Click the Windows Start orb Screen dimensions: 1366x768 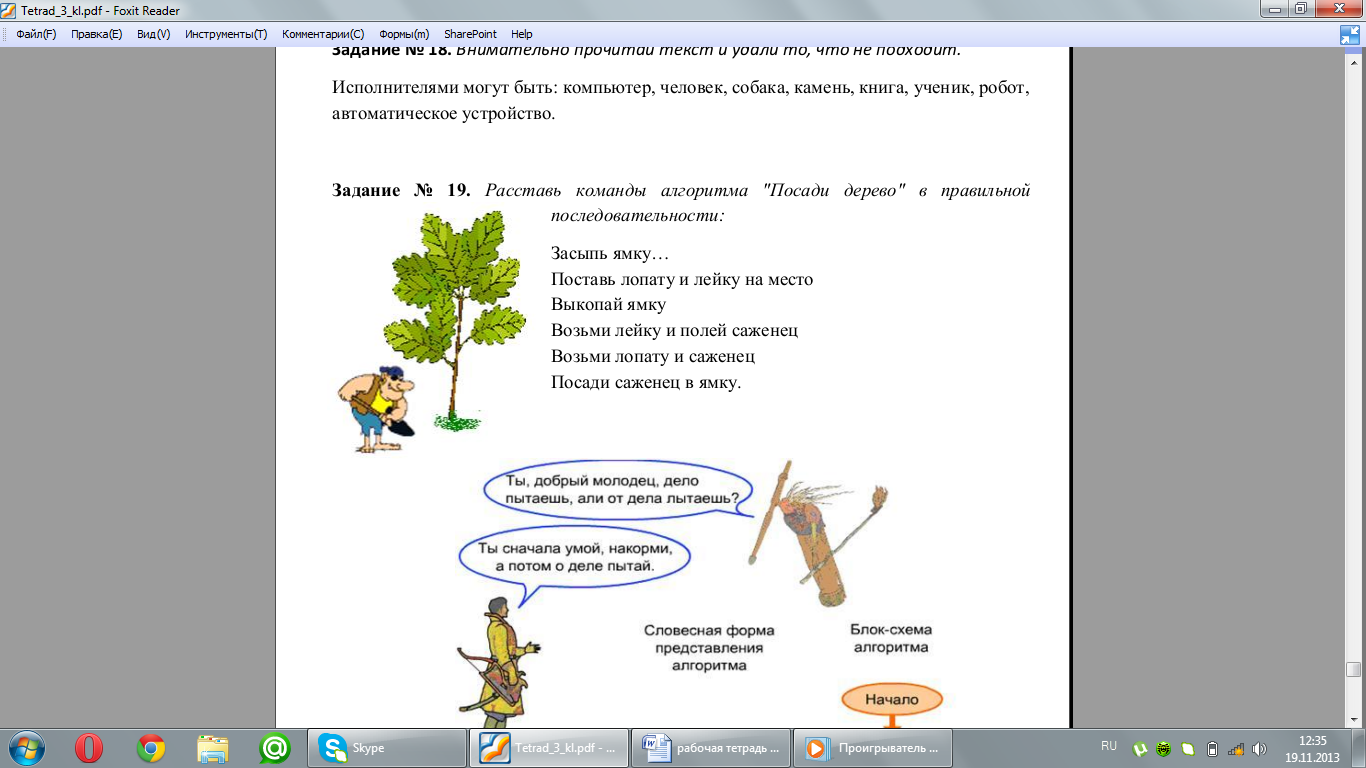click(26, 748)
